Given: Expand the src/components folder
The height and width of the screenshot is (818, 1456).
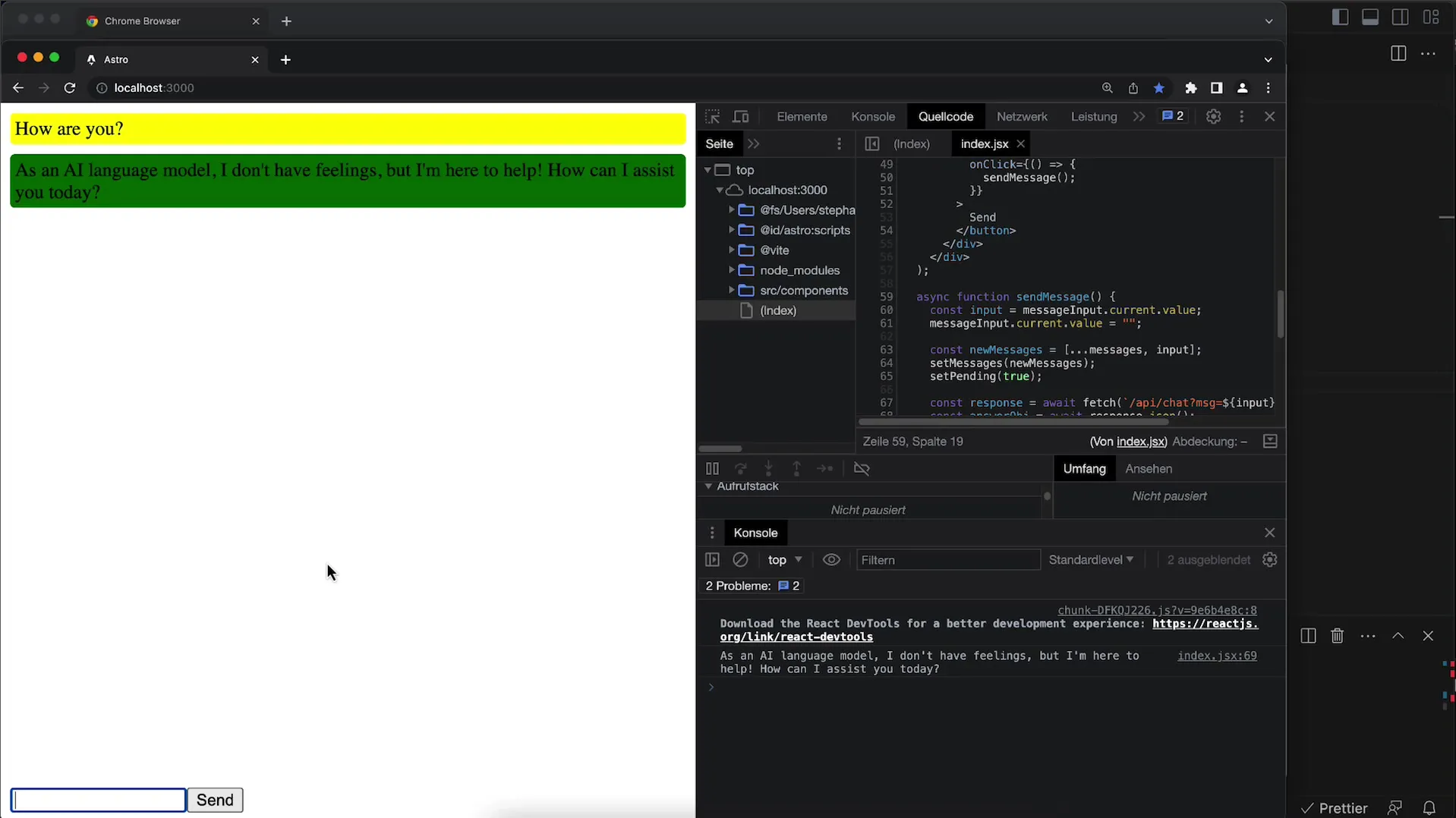Looking at the screenshot, I should pyautogui.click(x=732, y=291).
